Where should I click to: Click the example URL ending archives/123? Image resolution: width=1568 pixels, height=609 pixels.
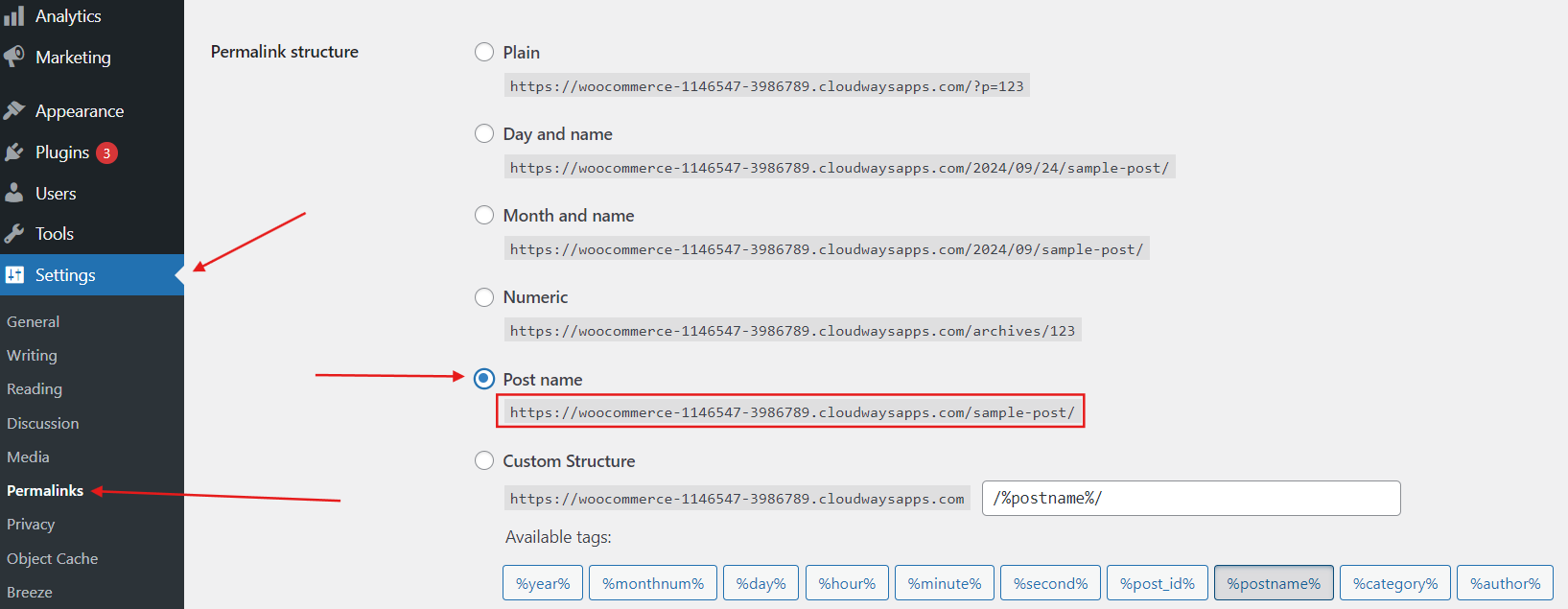point(793,331)
